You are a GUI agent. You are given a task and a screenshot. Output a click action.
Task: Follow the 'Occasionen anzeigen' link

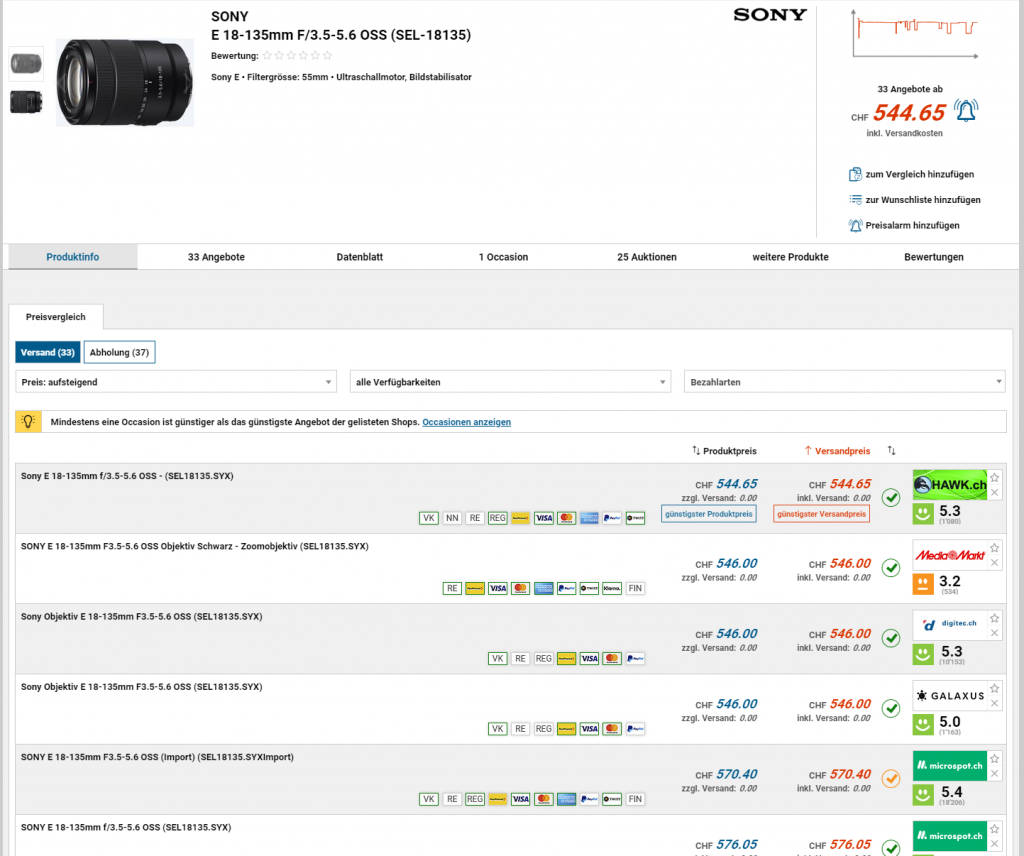(x=466, y=423)
